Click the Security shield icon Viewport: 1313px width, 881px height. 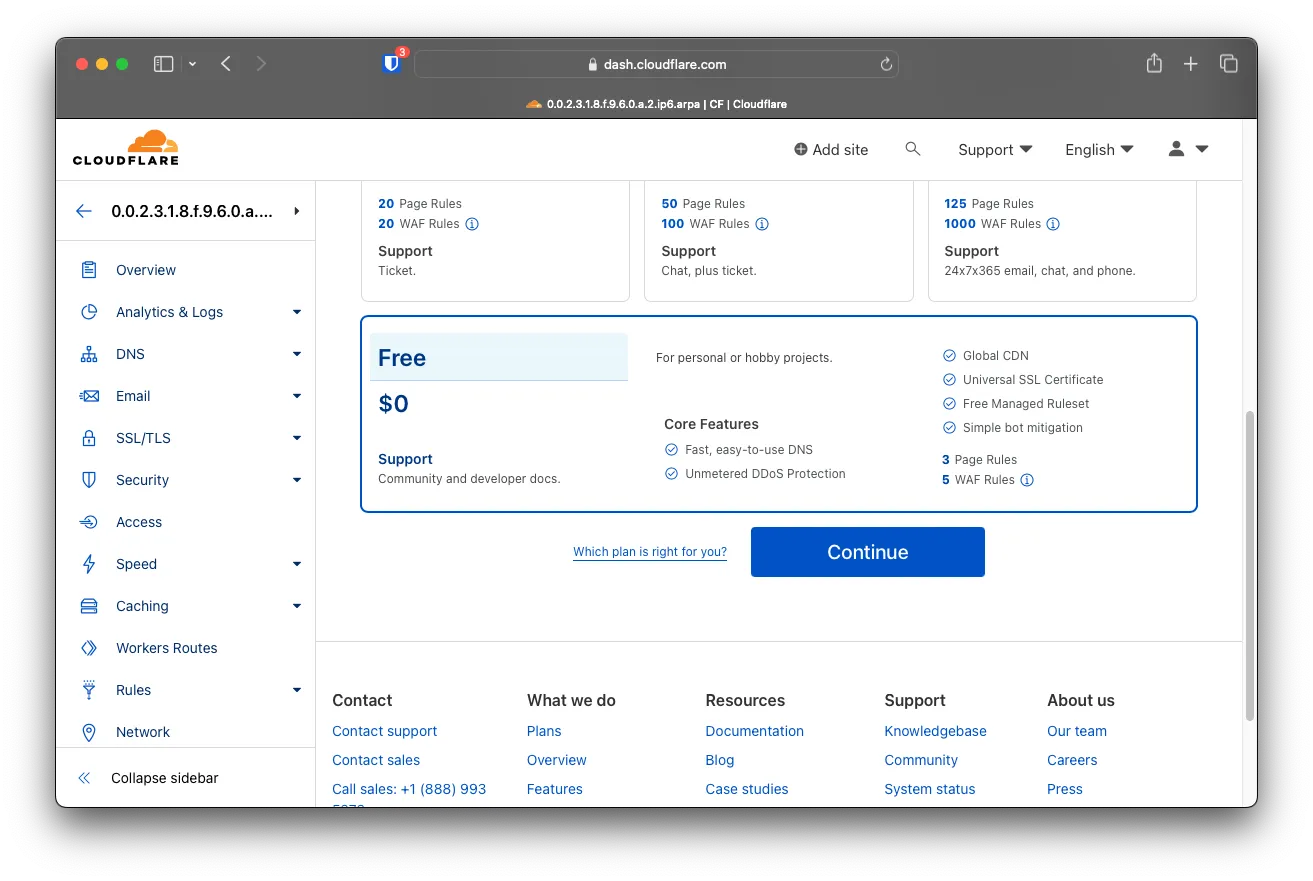coord(89,480)
